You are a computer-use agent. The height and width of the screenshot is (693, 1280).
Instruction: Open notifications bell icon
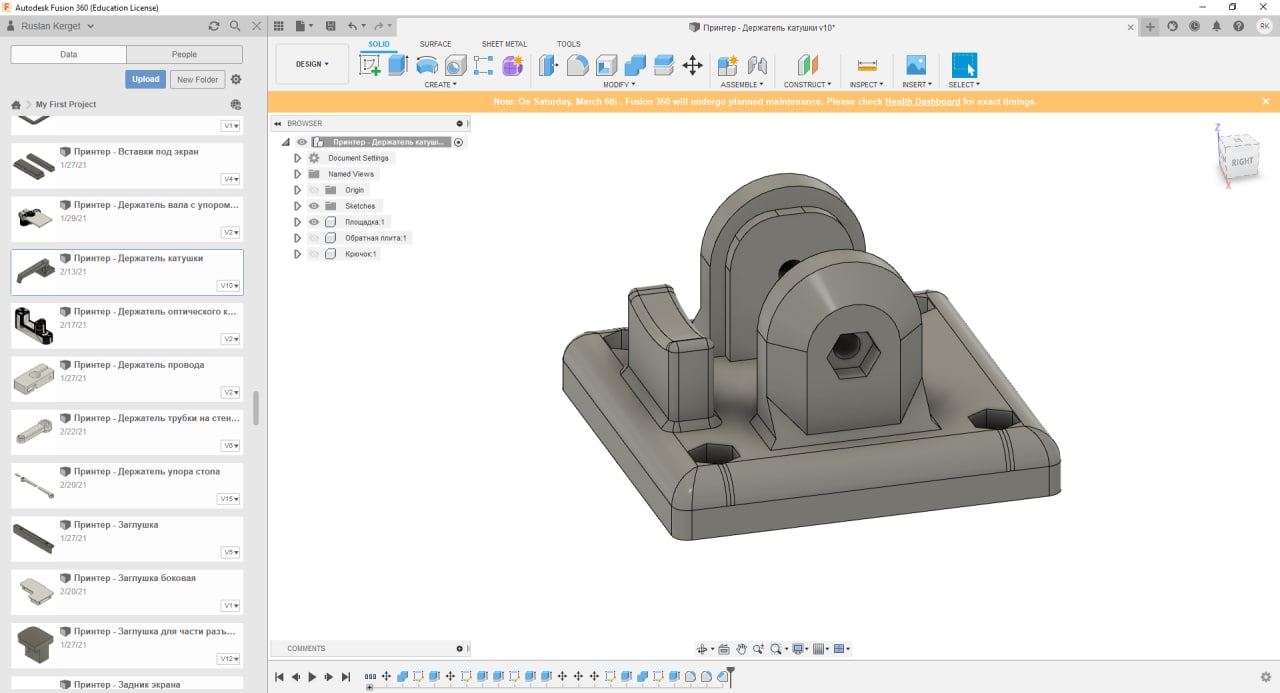(x=1216, y=27)
